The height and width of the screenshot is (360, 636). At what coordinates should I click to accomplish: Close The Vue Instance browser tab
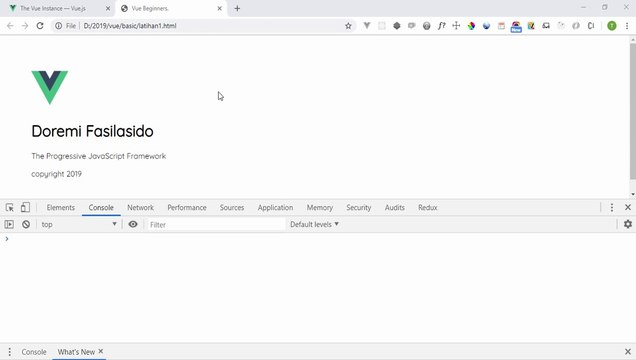point(108,8)
